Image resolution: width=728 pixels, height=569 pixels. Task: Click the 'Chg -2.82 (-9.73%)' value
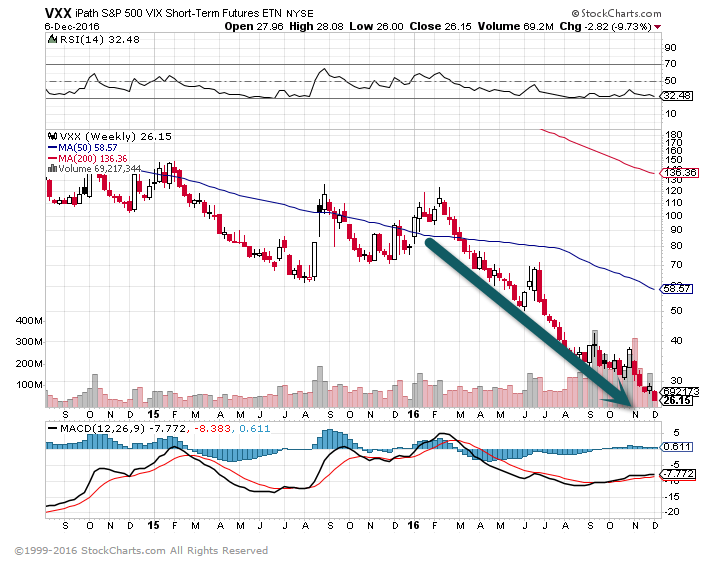(605, 26)
